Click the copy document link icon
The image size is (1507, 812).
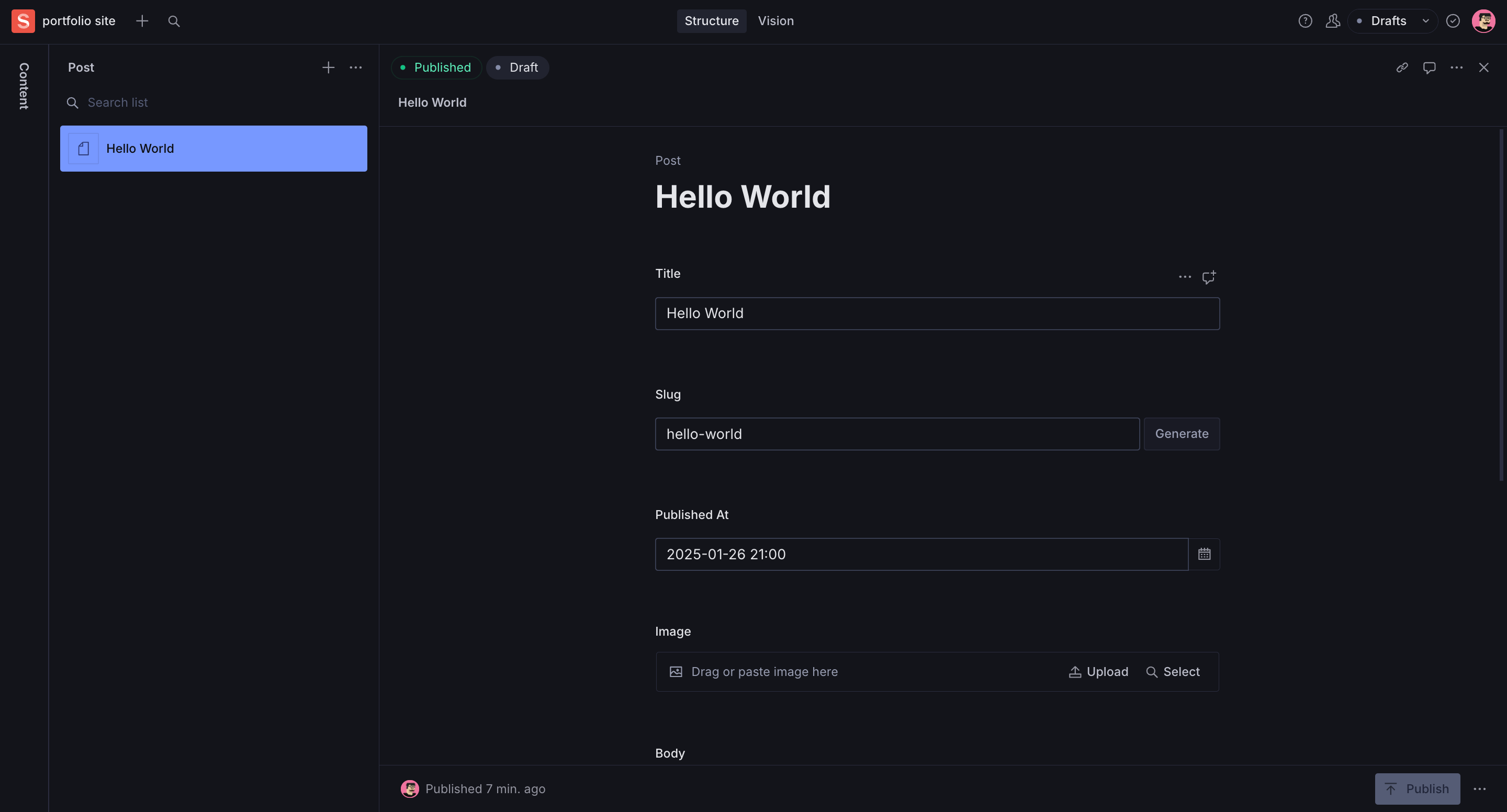point(1402,68)
